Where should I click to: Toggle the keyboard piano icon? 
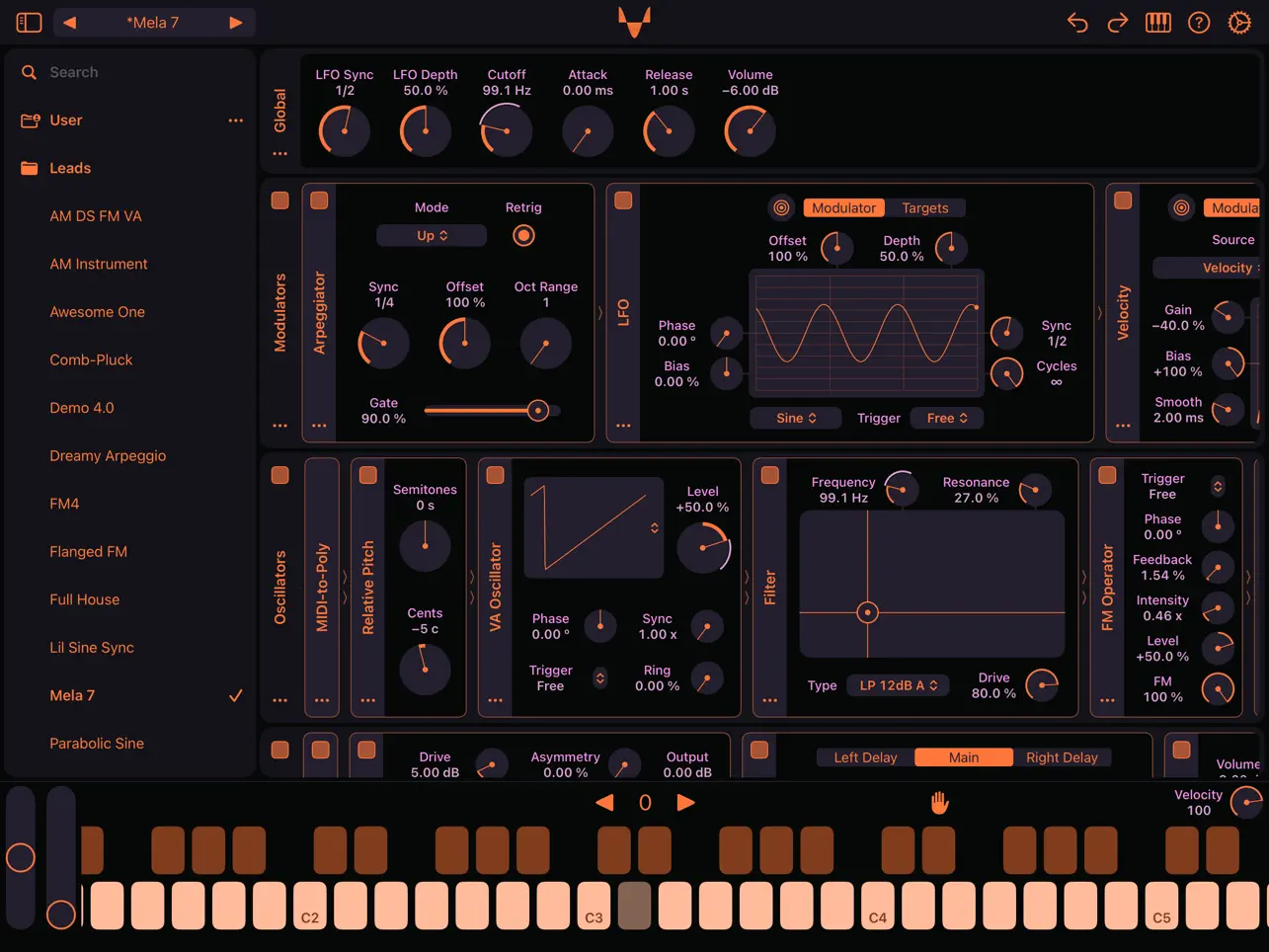point(1158,22)
